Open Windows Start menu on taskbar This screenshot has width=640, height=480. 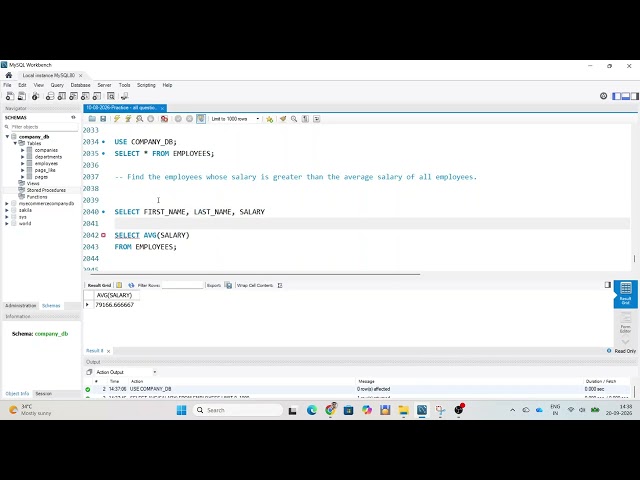pyautogui.click(x=182, y=410)
